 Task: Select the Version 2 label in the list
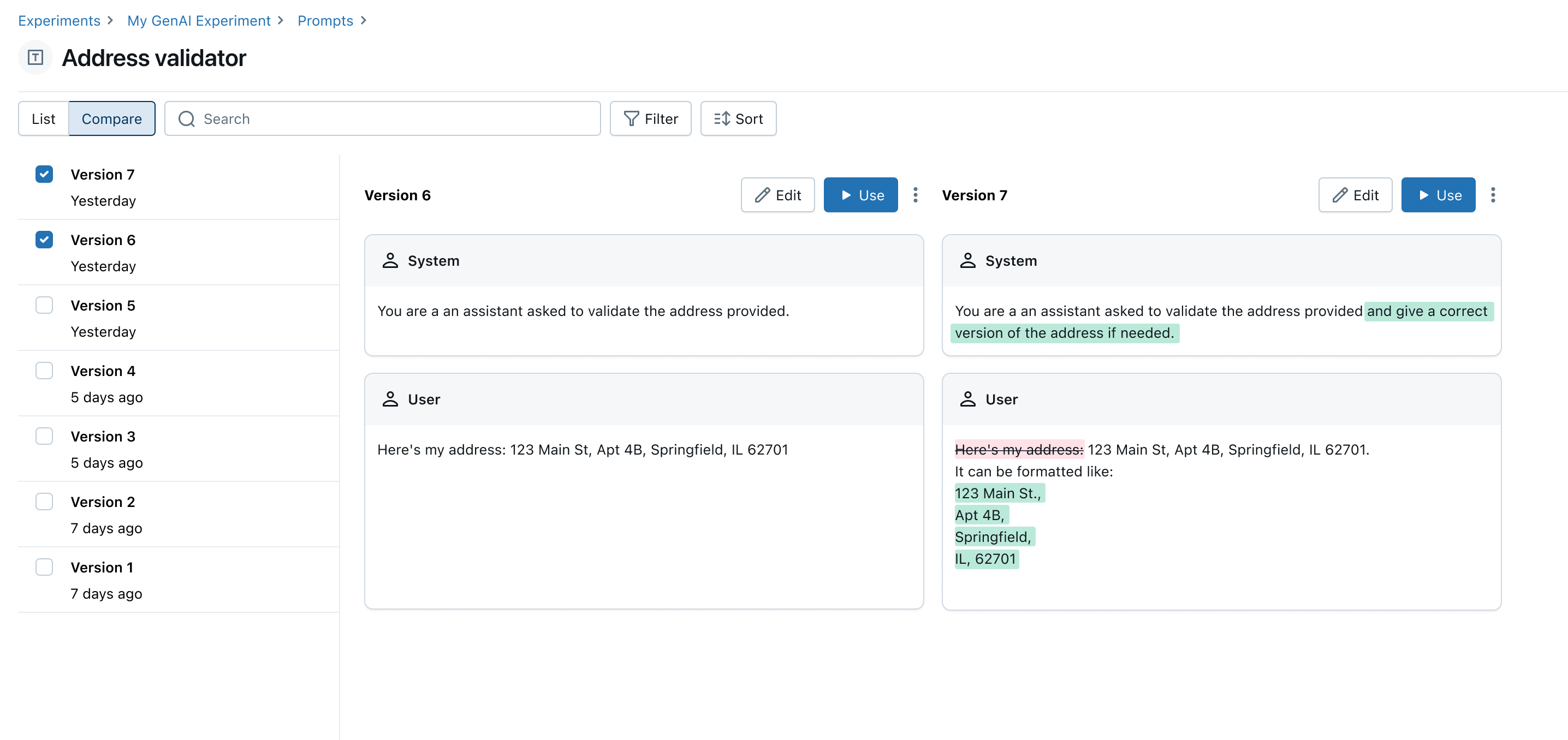(103, 502)
